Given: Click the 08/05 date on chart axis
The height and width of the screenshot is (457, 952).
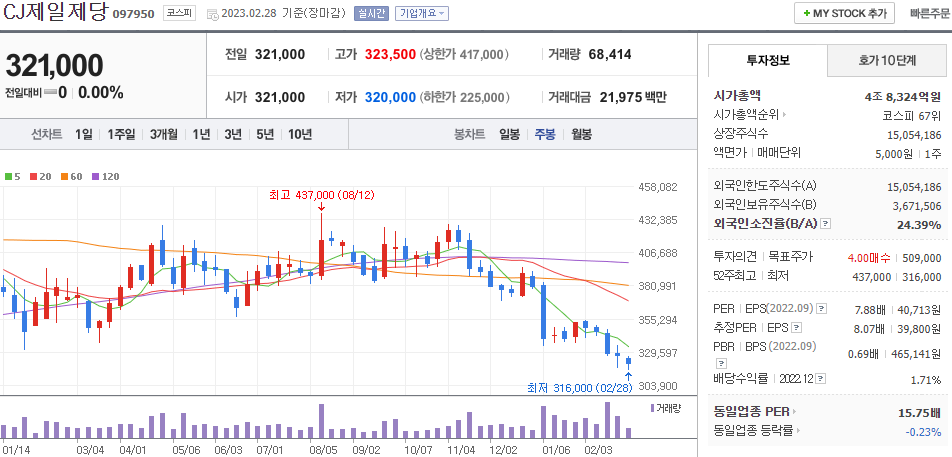Looking at the screenshot, I should pos(322,450).
